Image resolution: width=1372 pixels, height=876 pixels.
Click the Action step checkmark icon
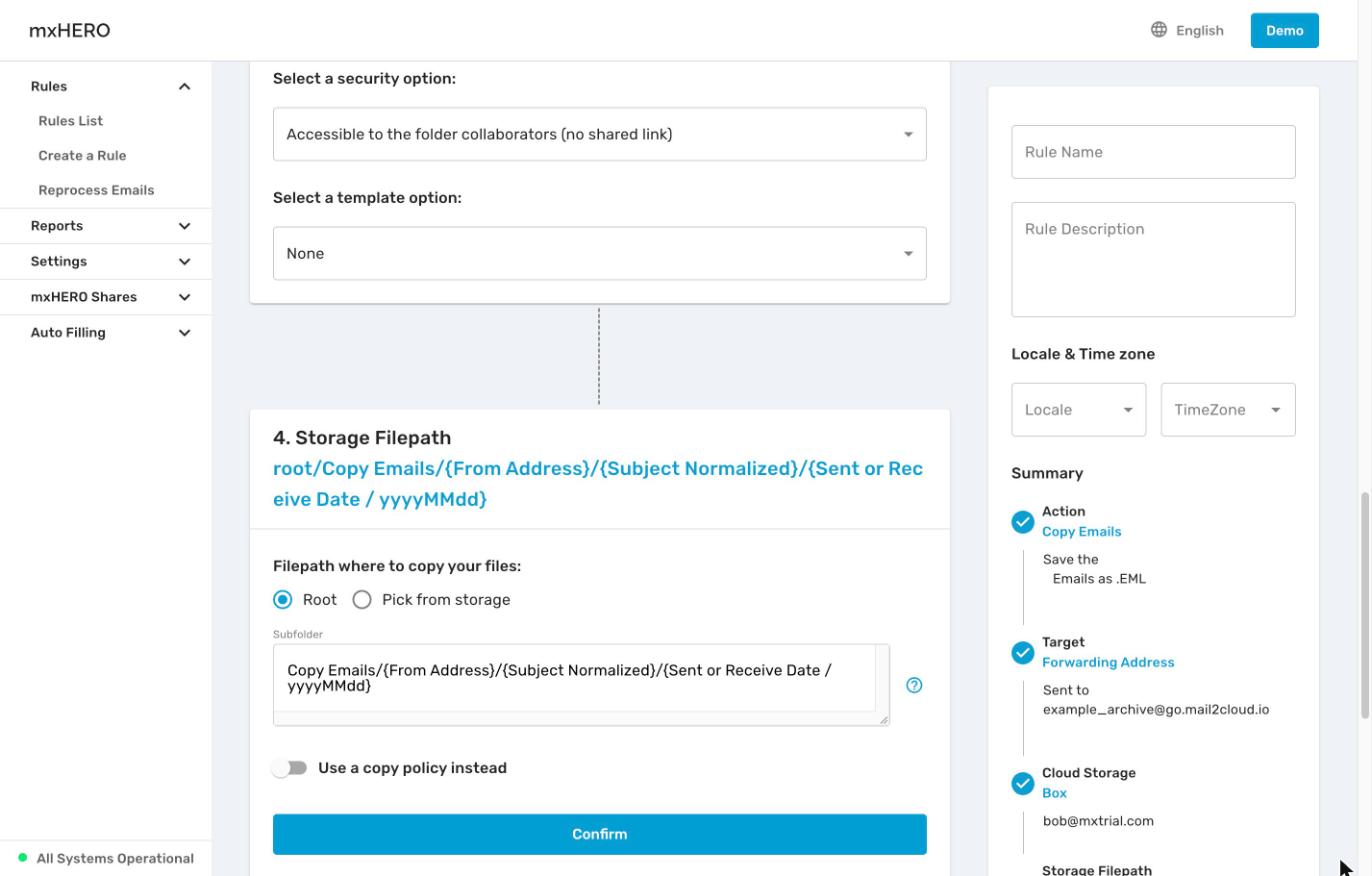(x=1022, y=522)
